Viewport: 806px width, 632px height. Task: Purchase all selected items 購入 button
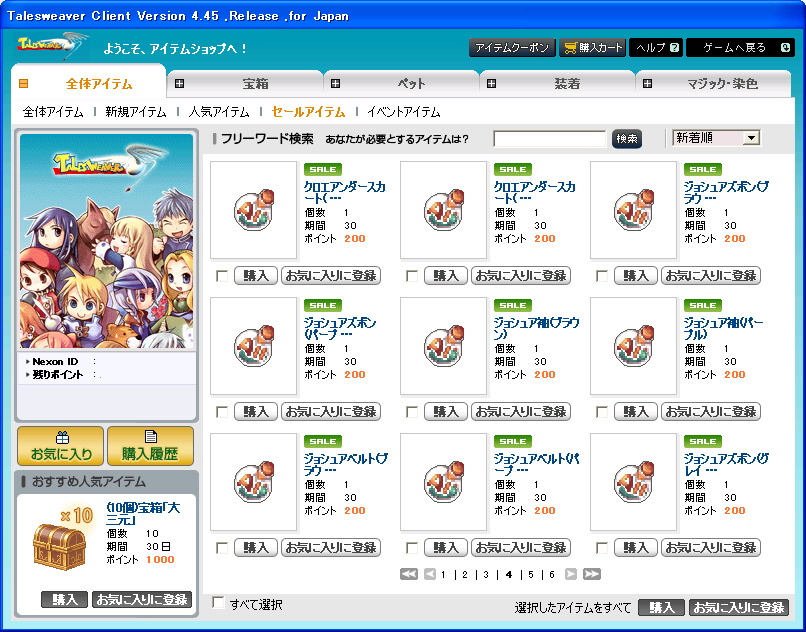pos(661,607)
